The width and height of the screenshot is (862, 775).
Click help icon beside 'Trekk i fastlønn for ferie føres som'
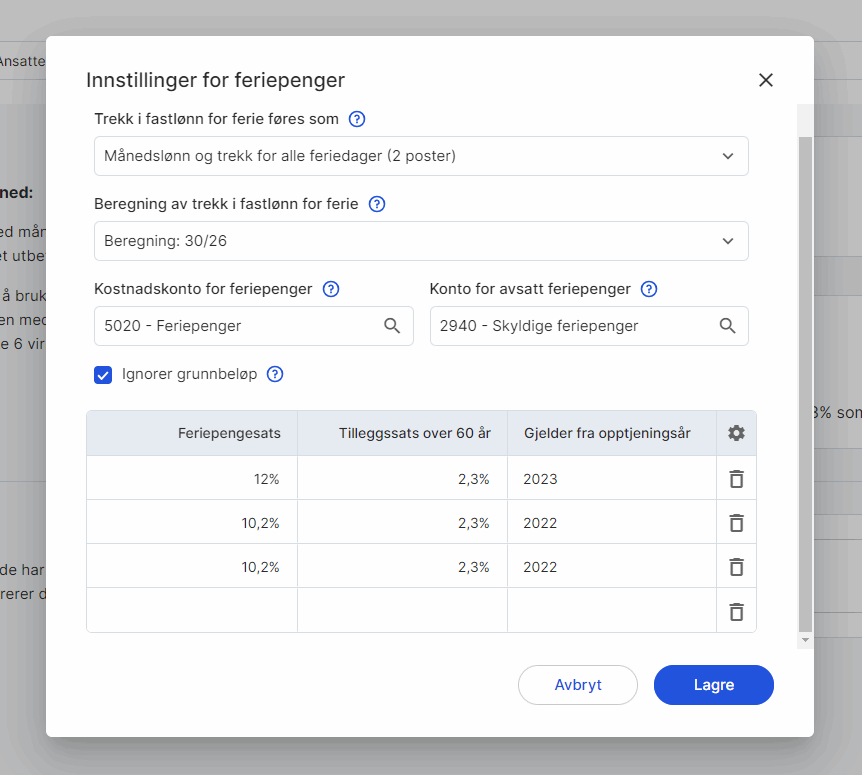coord(357,119)
